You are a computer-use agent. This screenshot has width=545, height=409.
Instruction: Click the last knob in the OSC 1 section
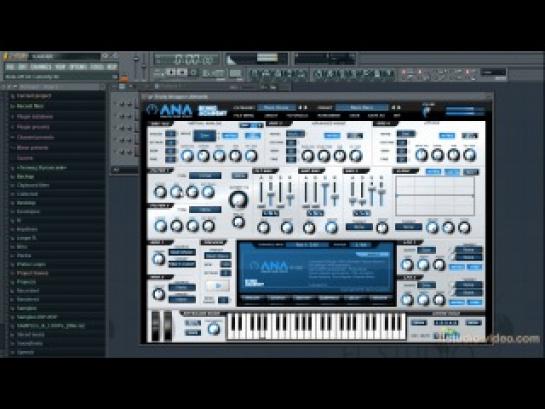point(251,156)
